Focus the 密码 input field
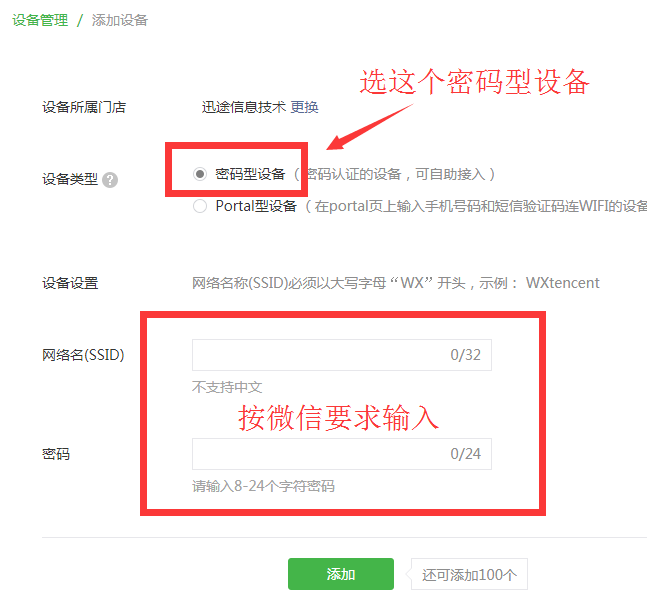Image resolution: width=647 pixels, height=600 pixels. coord(342,454)
